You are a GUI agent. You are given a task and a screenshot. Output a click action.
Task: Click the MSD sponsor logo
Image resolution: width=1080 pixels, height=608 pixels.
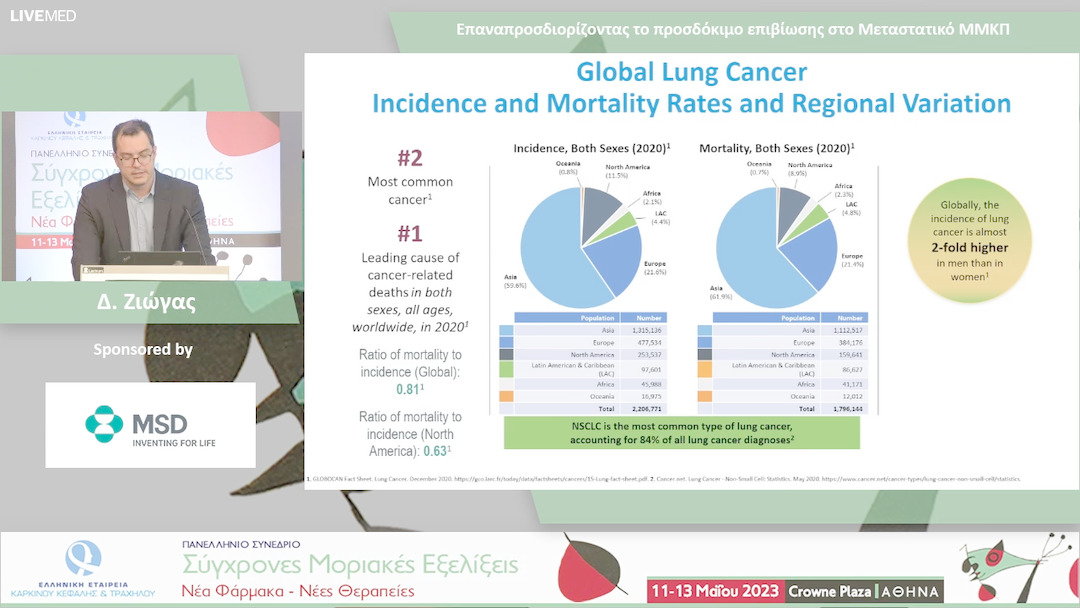click(x=150, y=425)
